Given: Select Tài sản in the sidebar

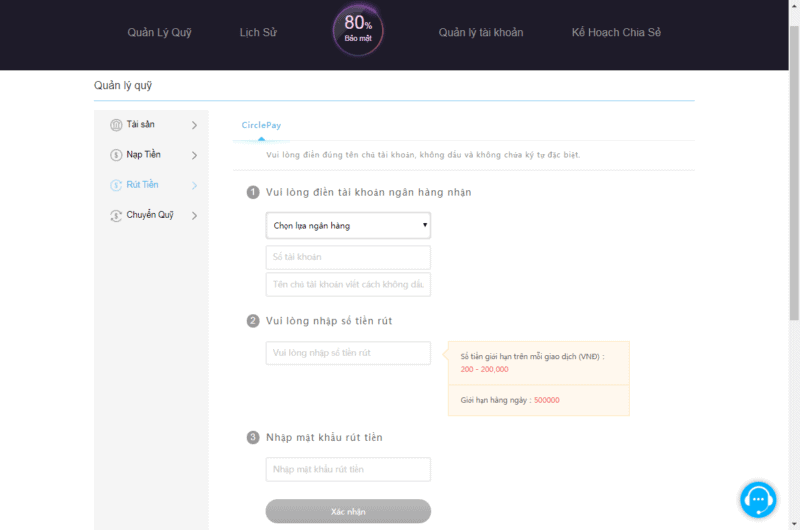Looking at the screenshot, I should [140, 124].
